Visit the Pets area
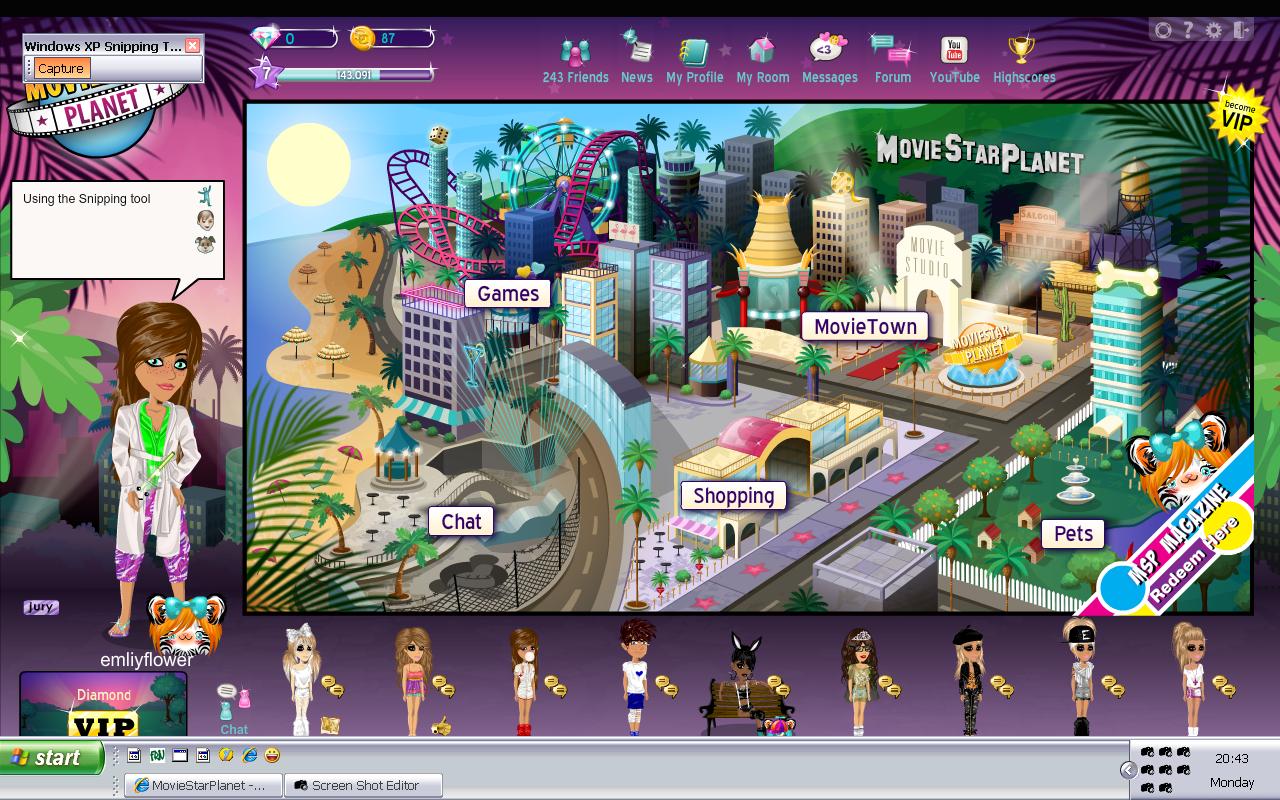1280x800 pixels. pos(1072,533)
